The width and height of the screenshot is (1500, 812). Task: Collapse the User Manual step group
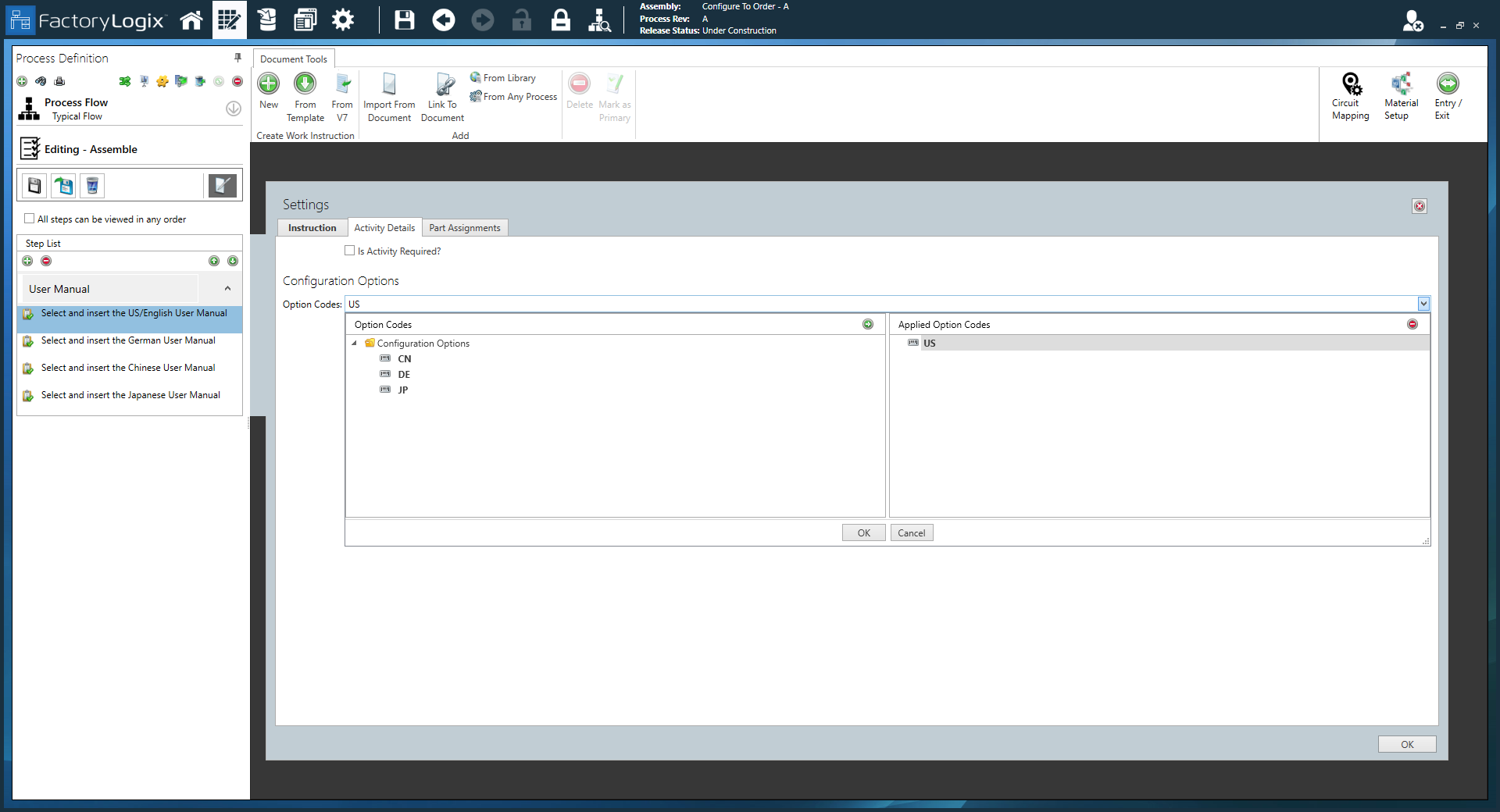(x=227, y=288)
